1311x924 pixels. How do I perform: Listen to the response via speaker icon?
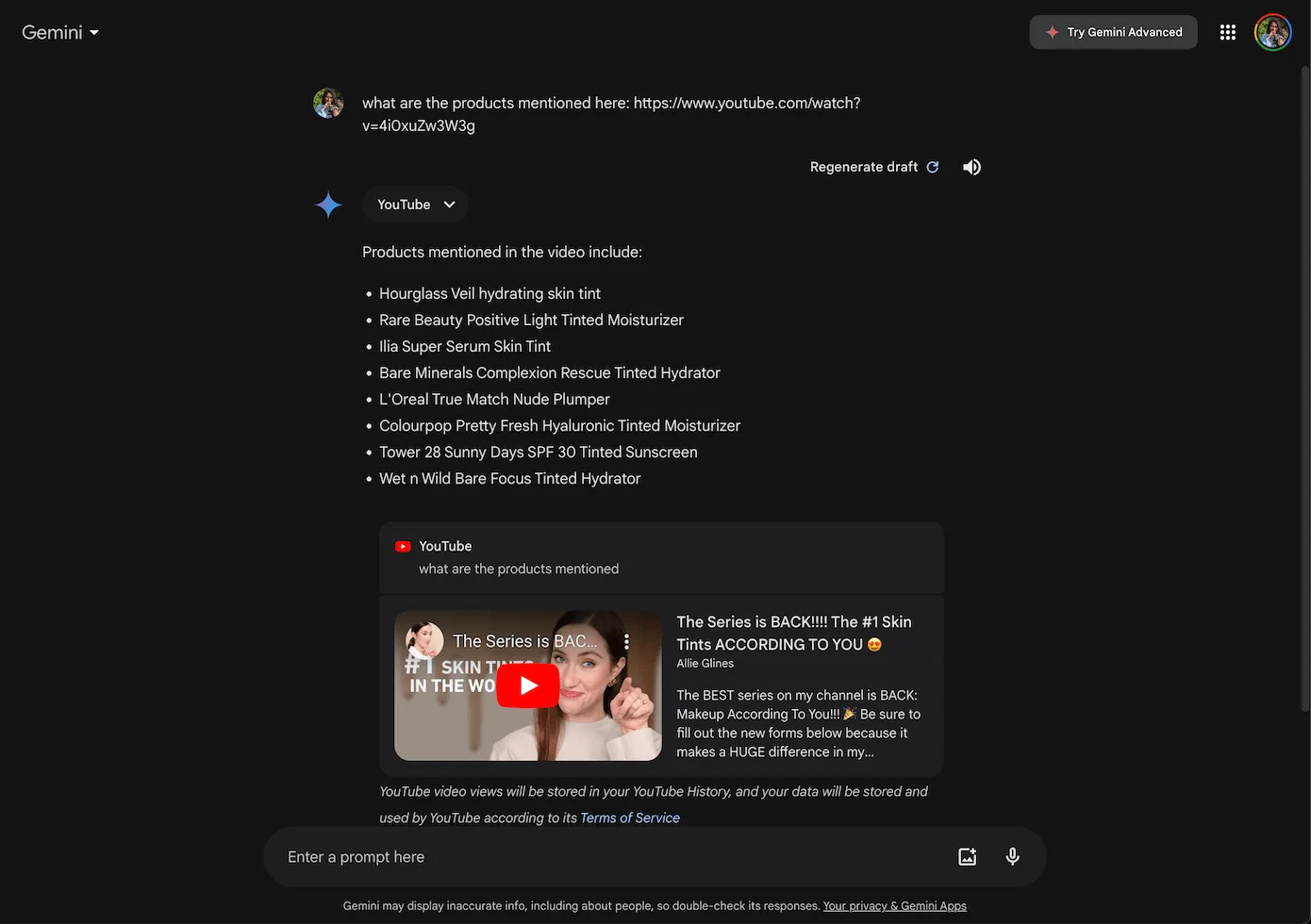pyautogui.click(x=971, y=167)
